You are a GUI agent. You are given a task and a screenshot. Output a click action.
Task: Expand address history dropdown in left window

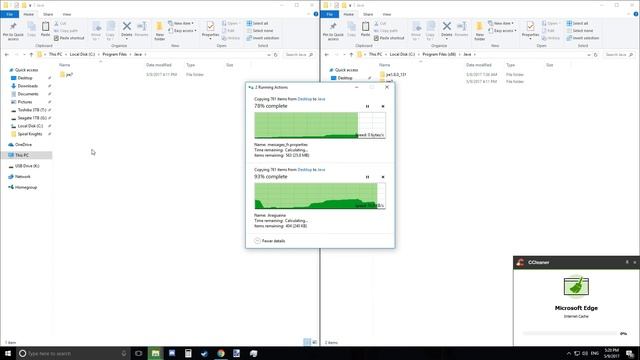pyautogui.click(x=269, y=54)
